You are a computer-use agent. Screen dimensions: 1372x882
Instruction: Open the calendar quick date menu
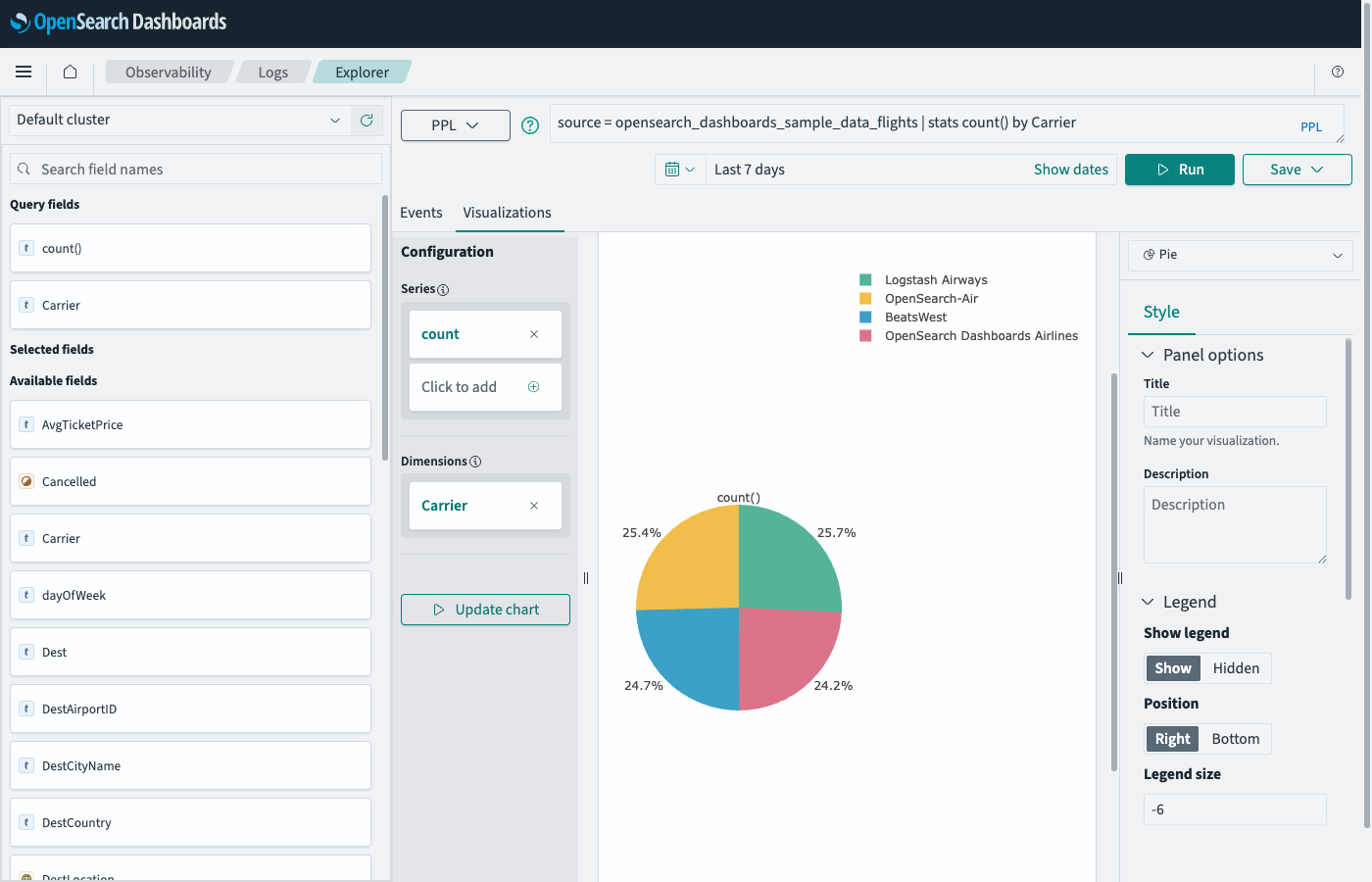[x=680, y=170]
